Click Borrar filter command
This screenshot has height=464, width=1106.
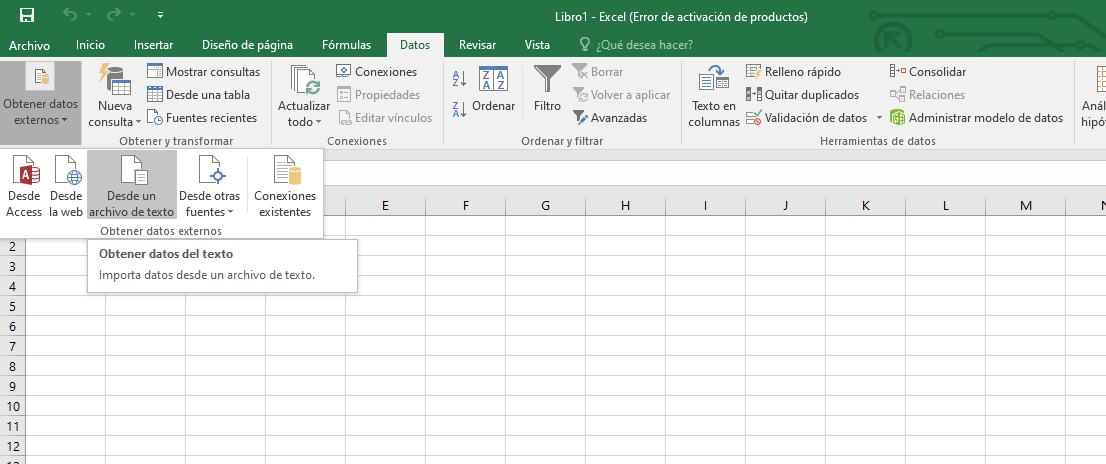point(598,72)
